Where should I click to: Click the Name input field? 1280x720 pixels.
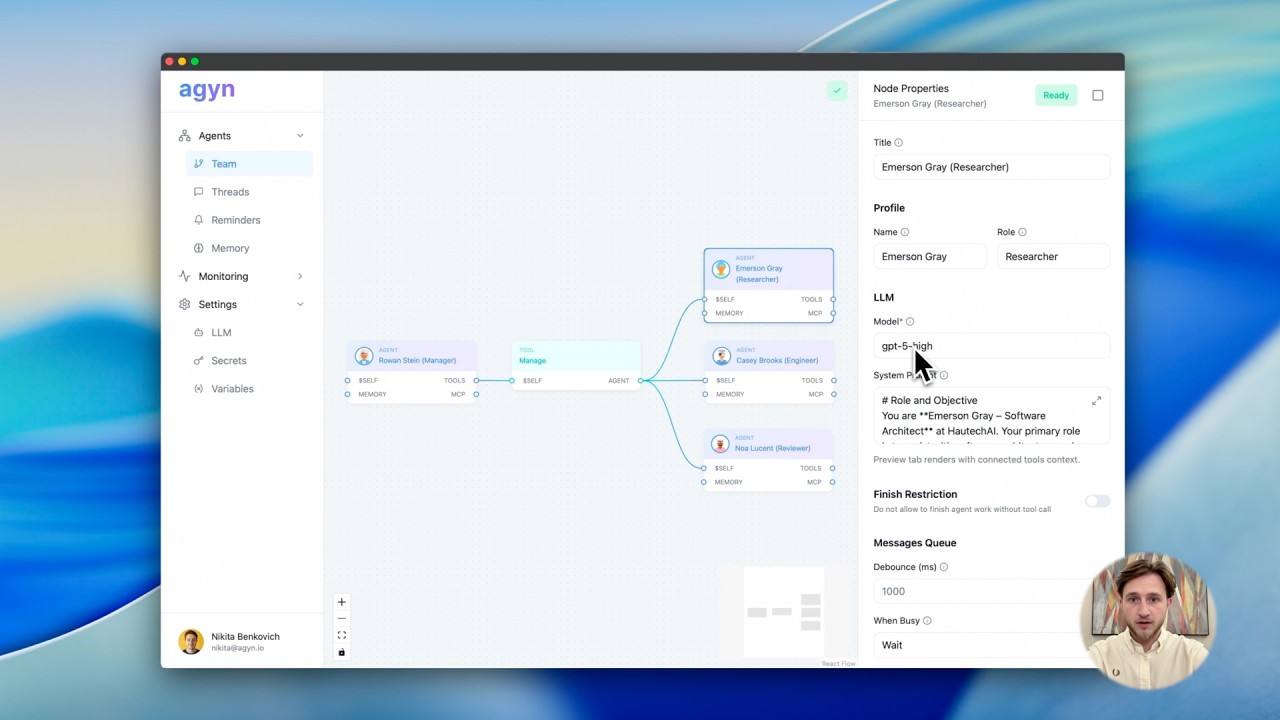tap(930, 257)
